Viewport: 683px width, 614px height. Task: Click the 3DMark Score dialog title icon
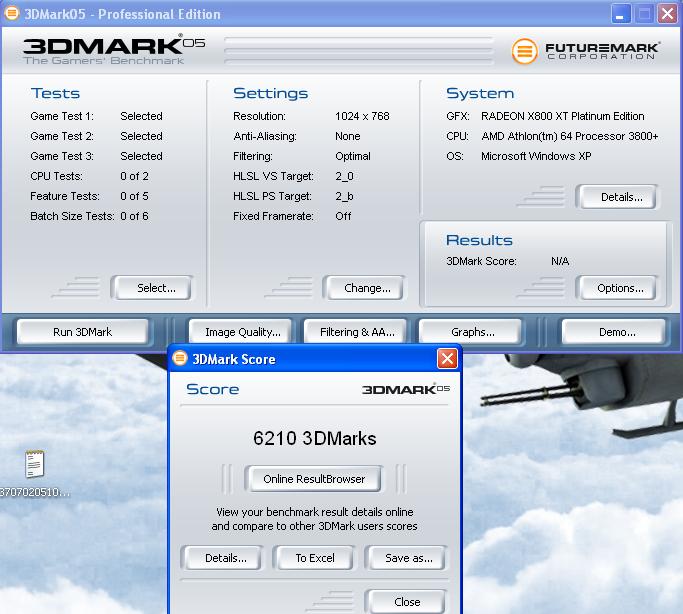pyautogui.click(x=179, y=358)
